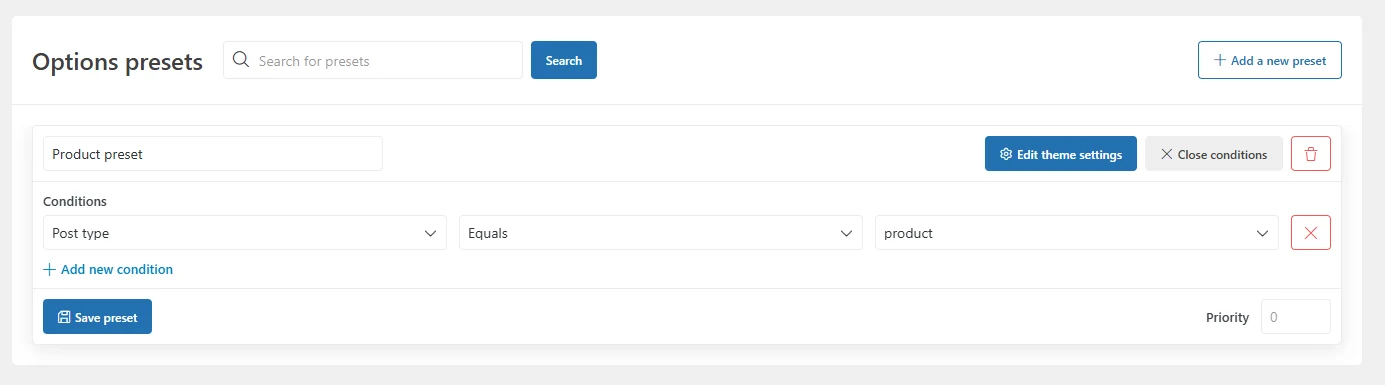This screenshot has height=385, width=1385.
Task: Remove the condition with the red X icon
Action: (1311, 233)
